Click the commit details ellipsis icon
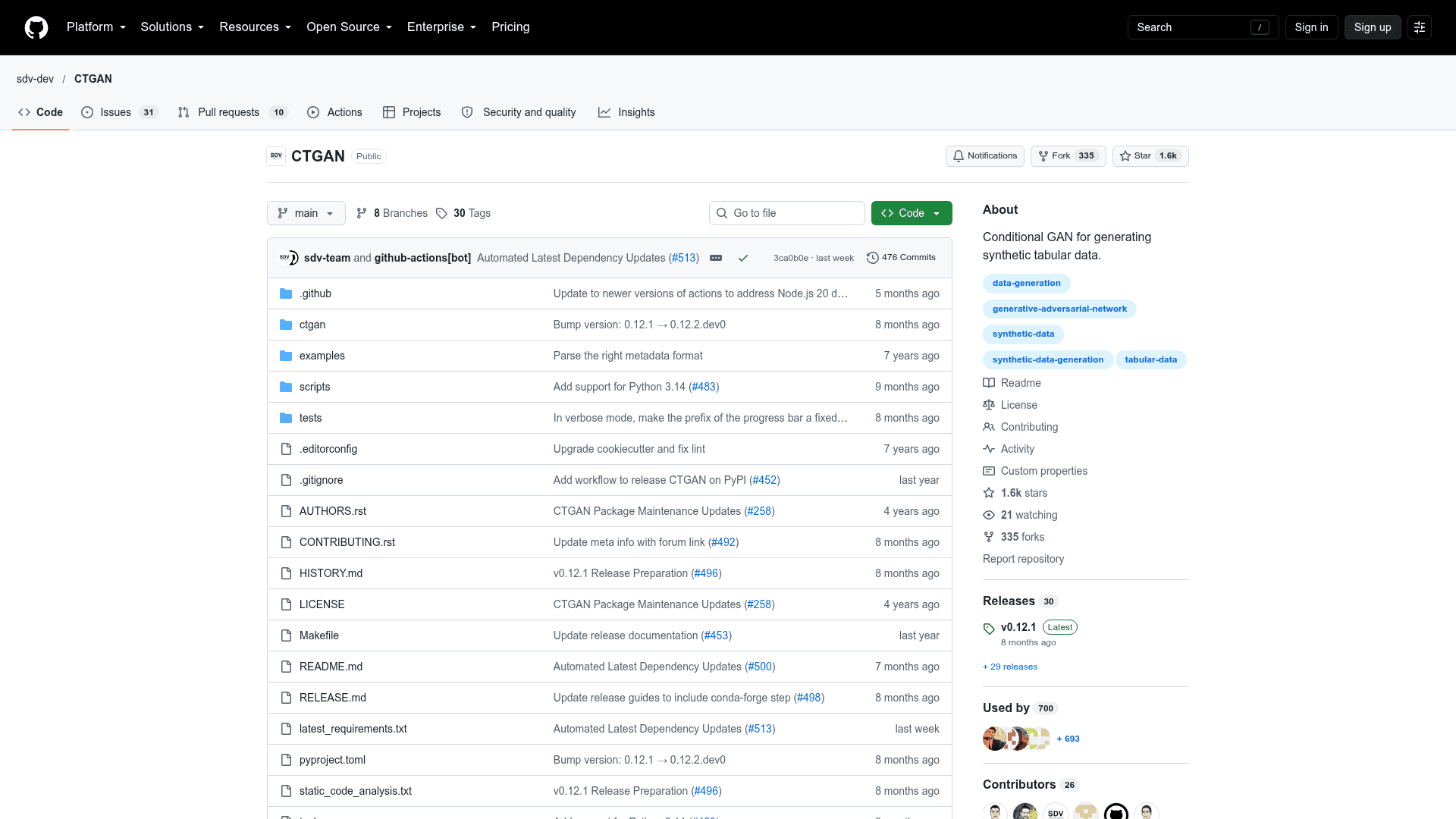This screenshot has width=1456, height=819. (716, 258)
